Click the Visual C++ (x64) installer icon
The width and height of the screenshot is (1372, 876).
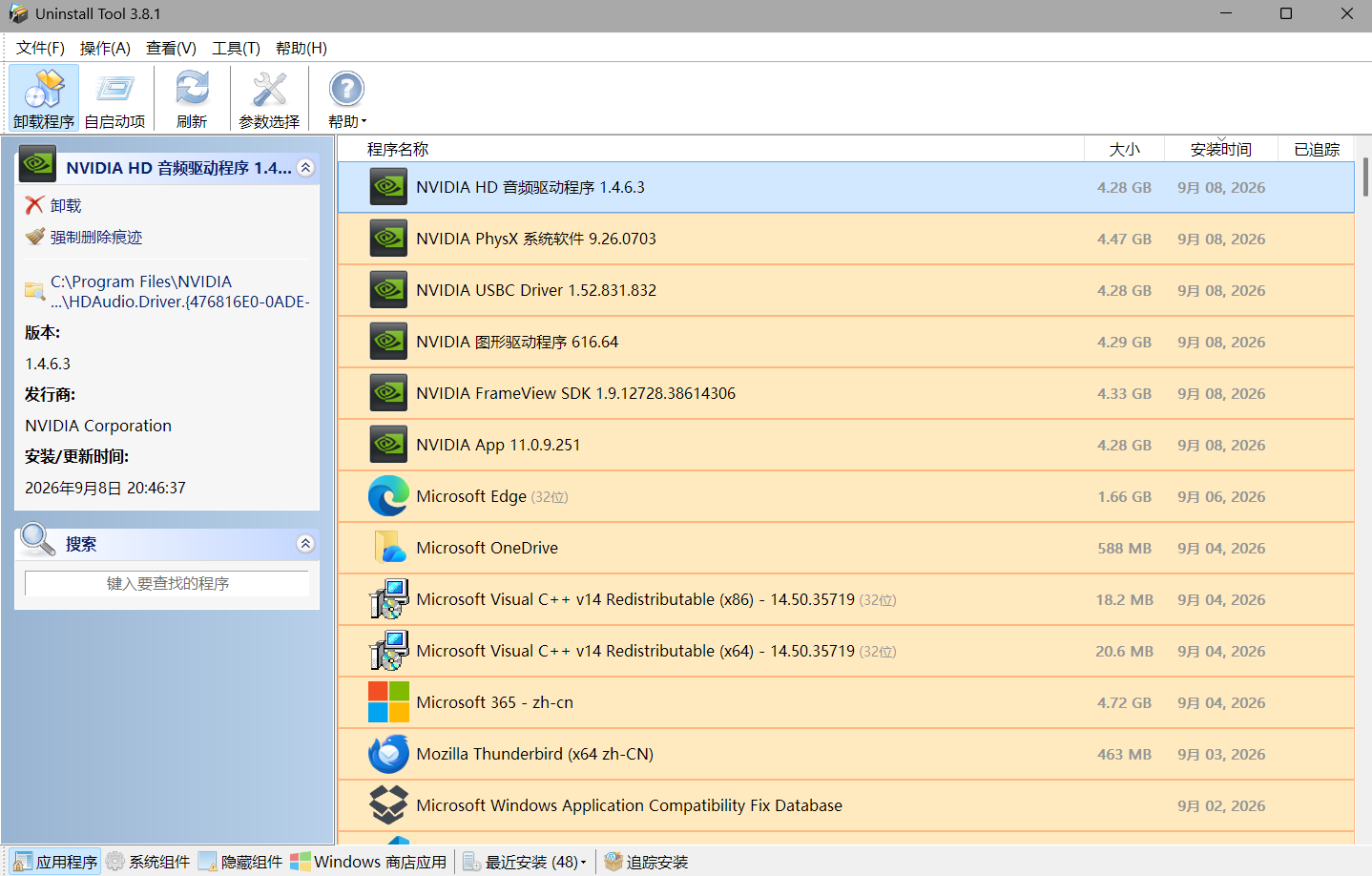coord(388,651)
